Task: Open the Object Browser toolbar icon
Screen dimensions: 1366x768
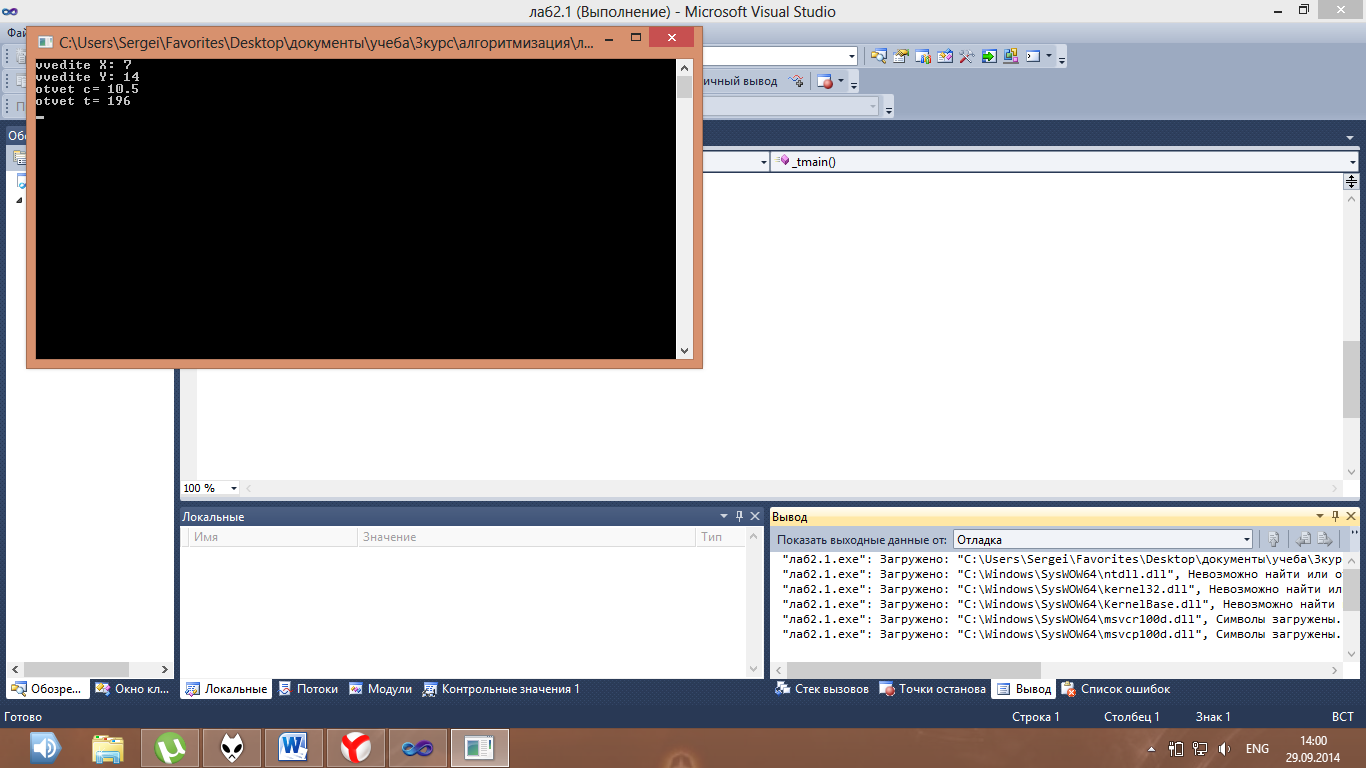Action: (923, 56)
